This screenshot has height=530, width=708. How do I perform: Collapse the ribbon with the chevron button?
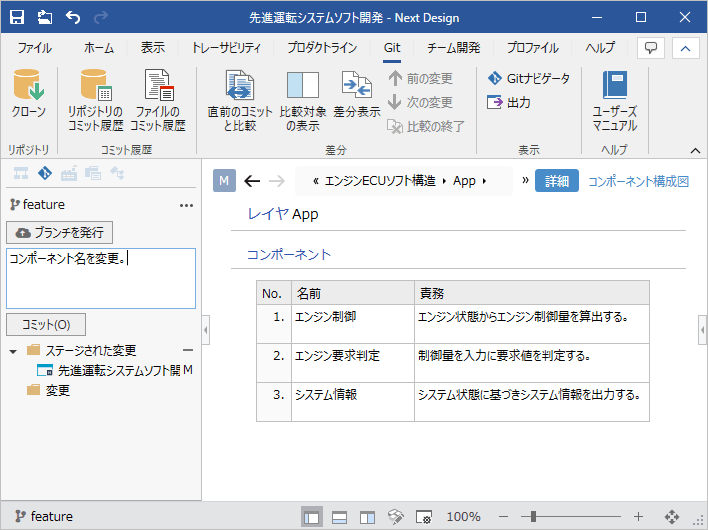[685, 48]
